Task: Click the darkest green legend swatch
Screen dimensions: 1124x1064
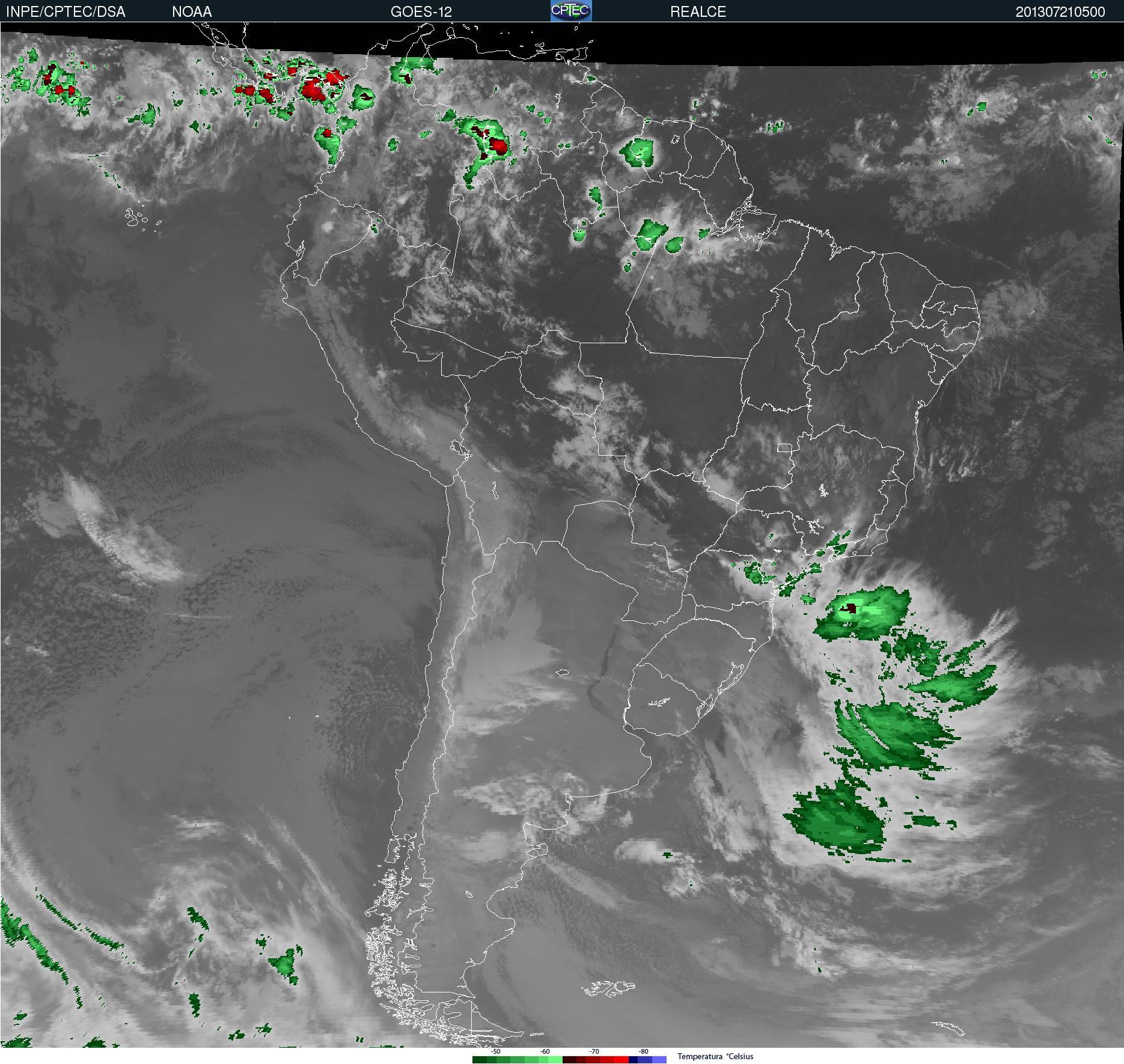Action: tap(480, 1060)
